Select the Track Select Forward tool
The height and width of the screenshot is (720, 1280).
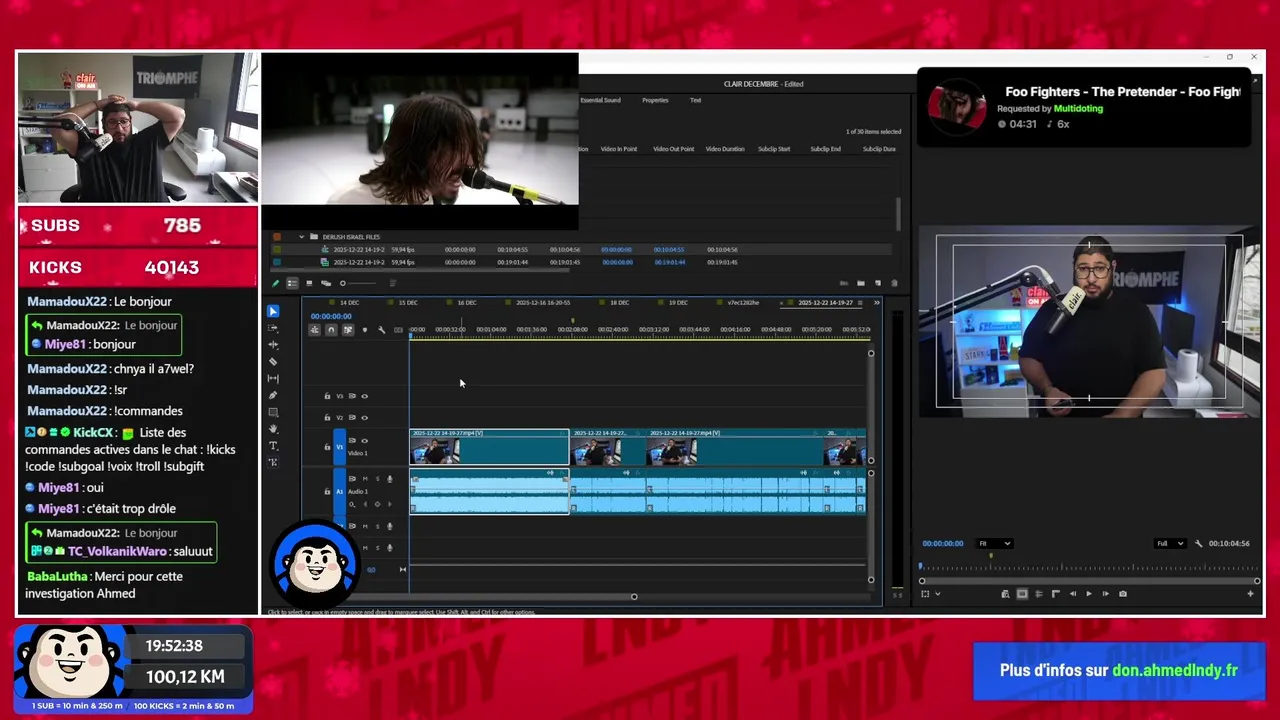click(273, 328)
